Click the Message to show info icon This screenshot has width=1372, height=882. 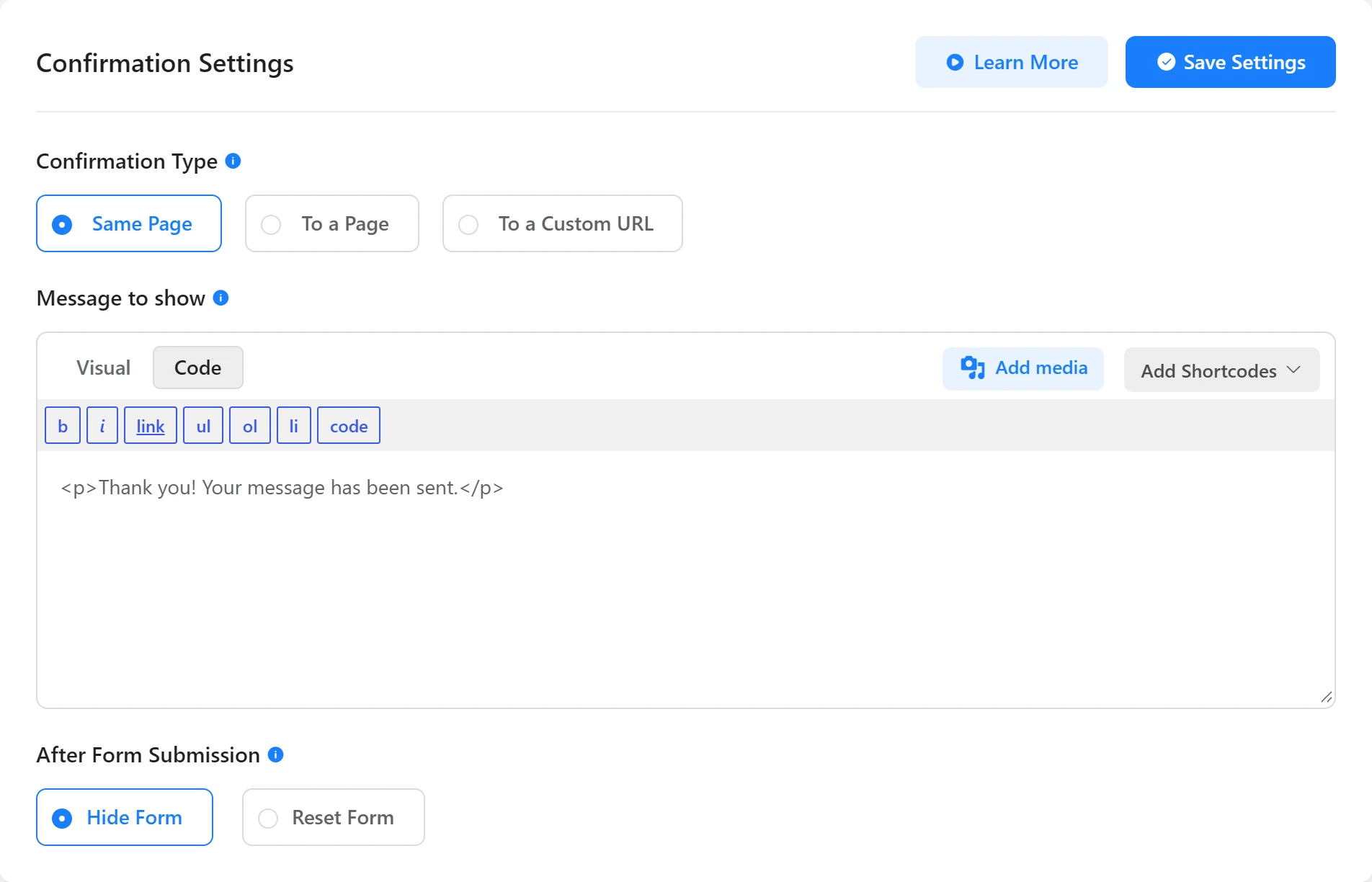[221, 298]
